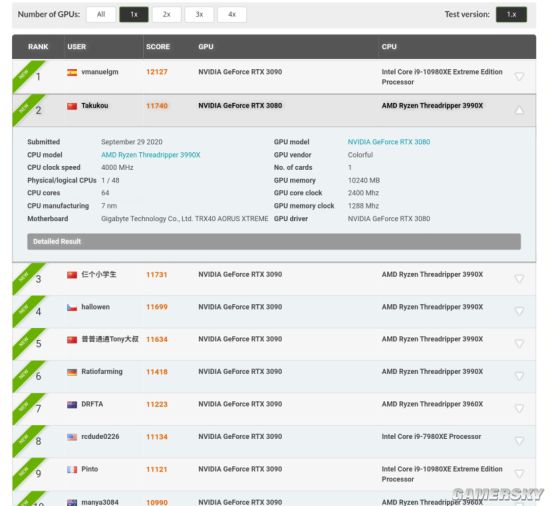Viewport: 550px width, 506px height.
Task: Open the AMD Ryzen Threadripper 3990X CPU model link
Action: point(150,155)
